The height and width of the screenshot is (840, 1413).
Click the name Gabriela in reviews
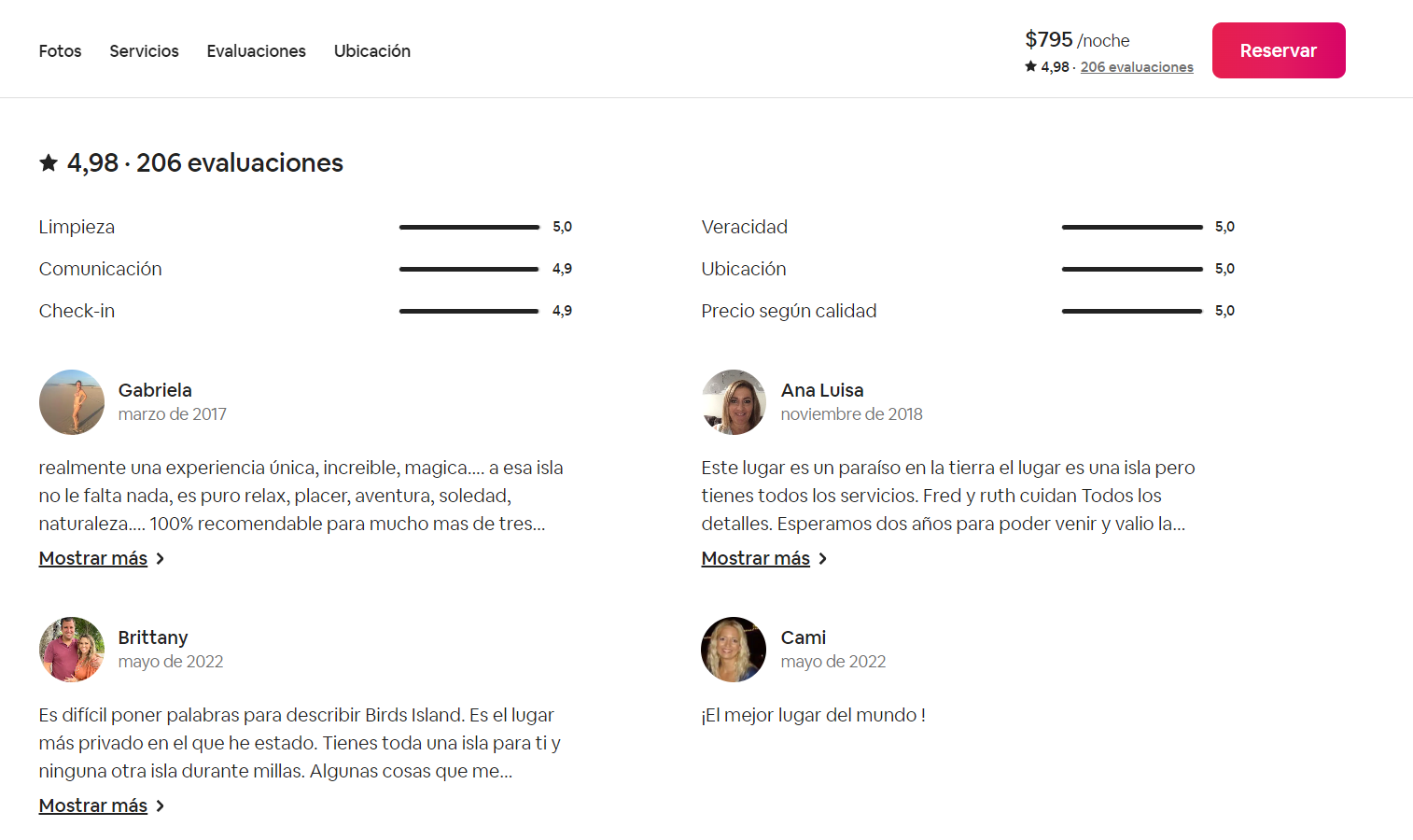point(155,390)
